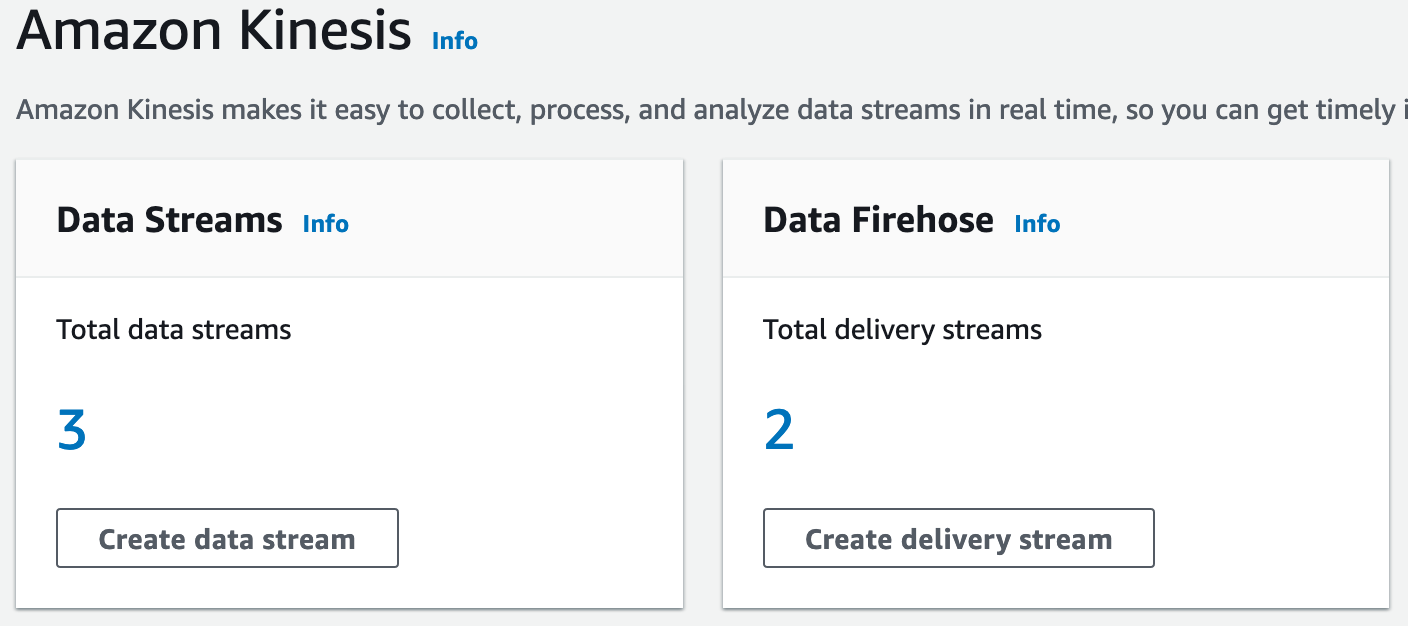Open the Info link next to Data Streams

click(x=325, y=223)
